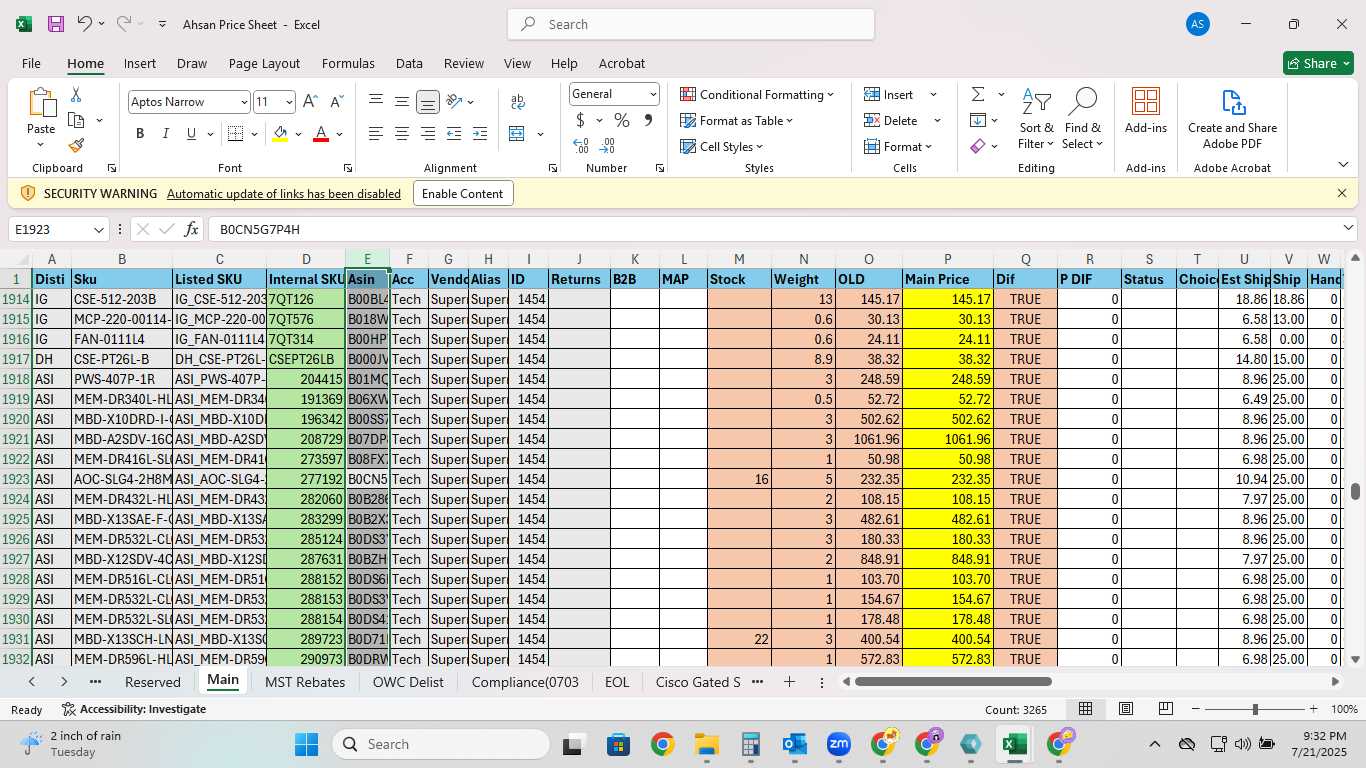Click the Paste clipboard icon
The width and height of the screenshot is (1366, 768).
[x=41, y=103]
